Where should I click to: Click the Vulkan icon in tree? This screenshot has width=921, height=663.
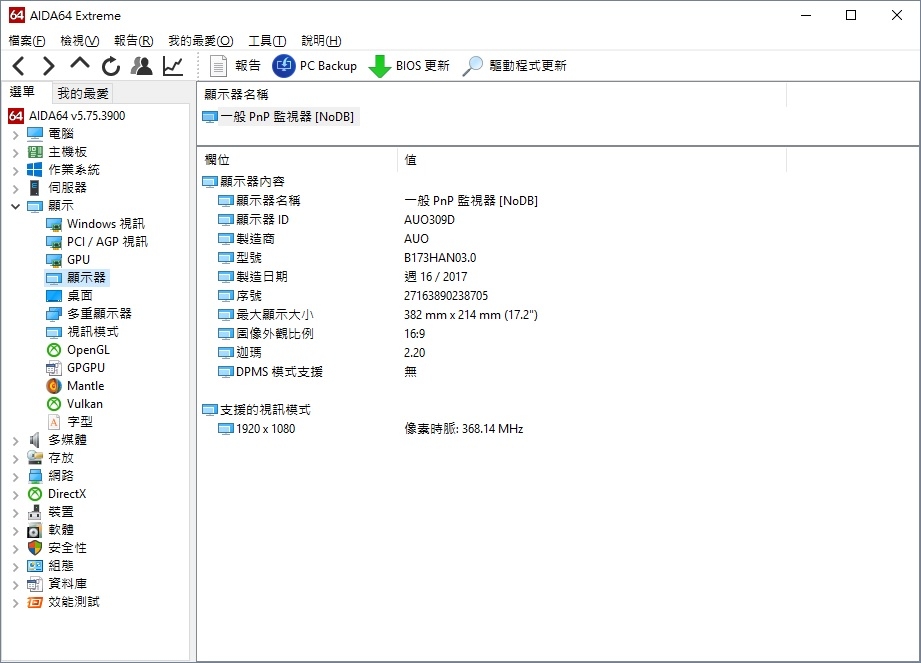point(53,404)
